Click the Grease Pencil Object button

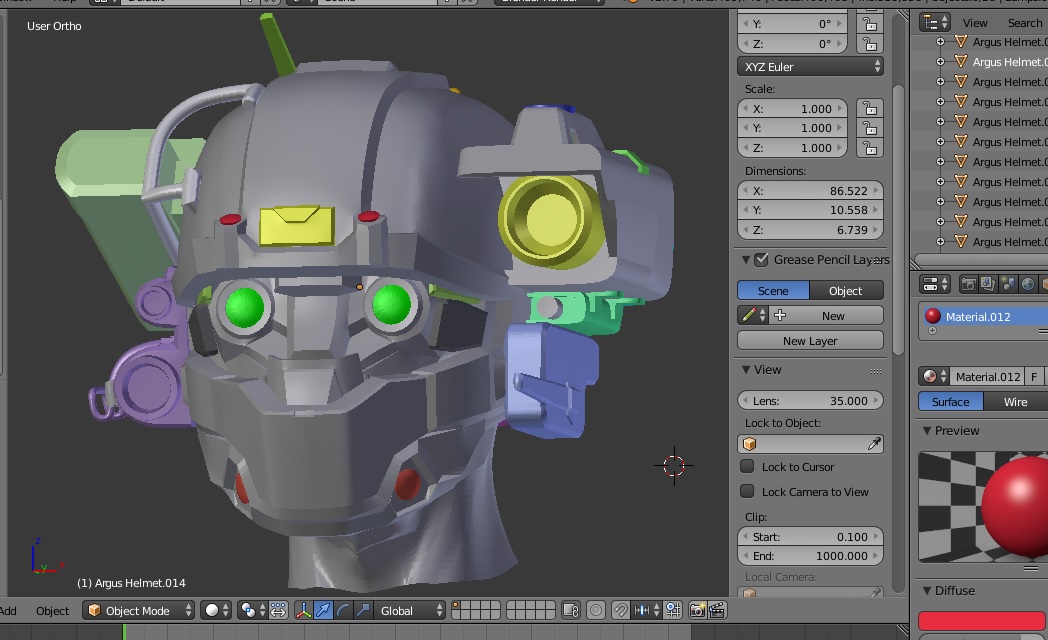coord(846,291)
